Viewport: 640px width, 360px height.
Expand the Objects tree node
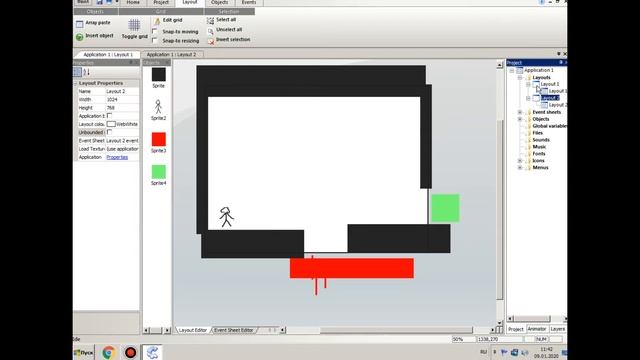(x=520, y=119)
